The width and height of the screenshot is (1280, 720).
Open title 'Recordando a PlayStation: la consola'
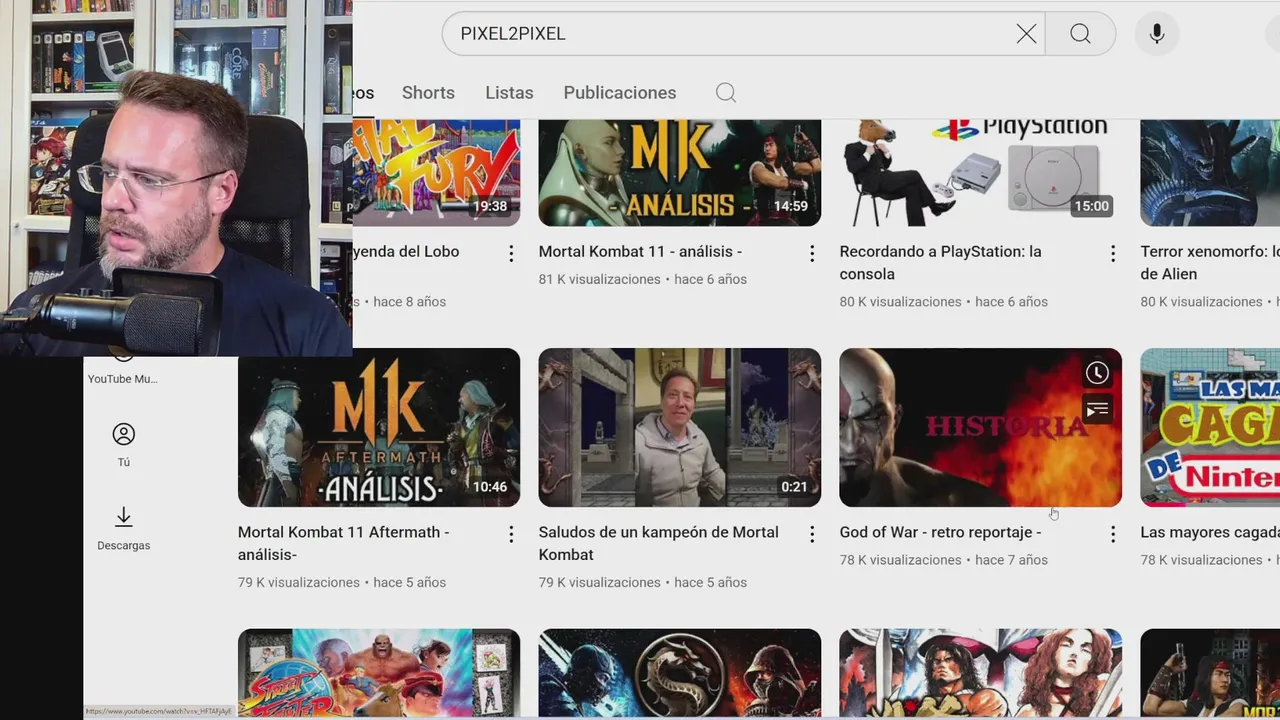point(940,263)
